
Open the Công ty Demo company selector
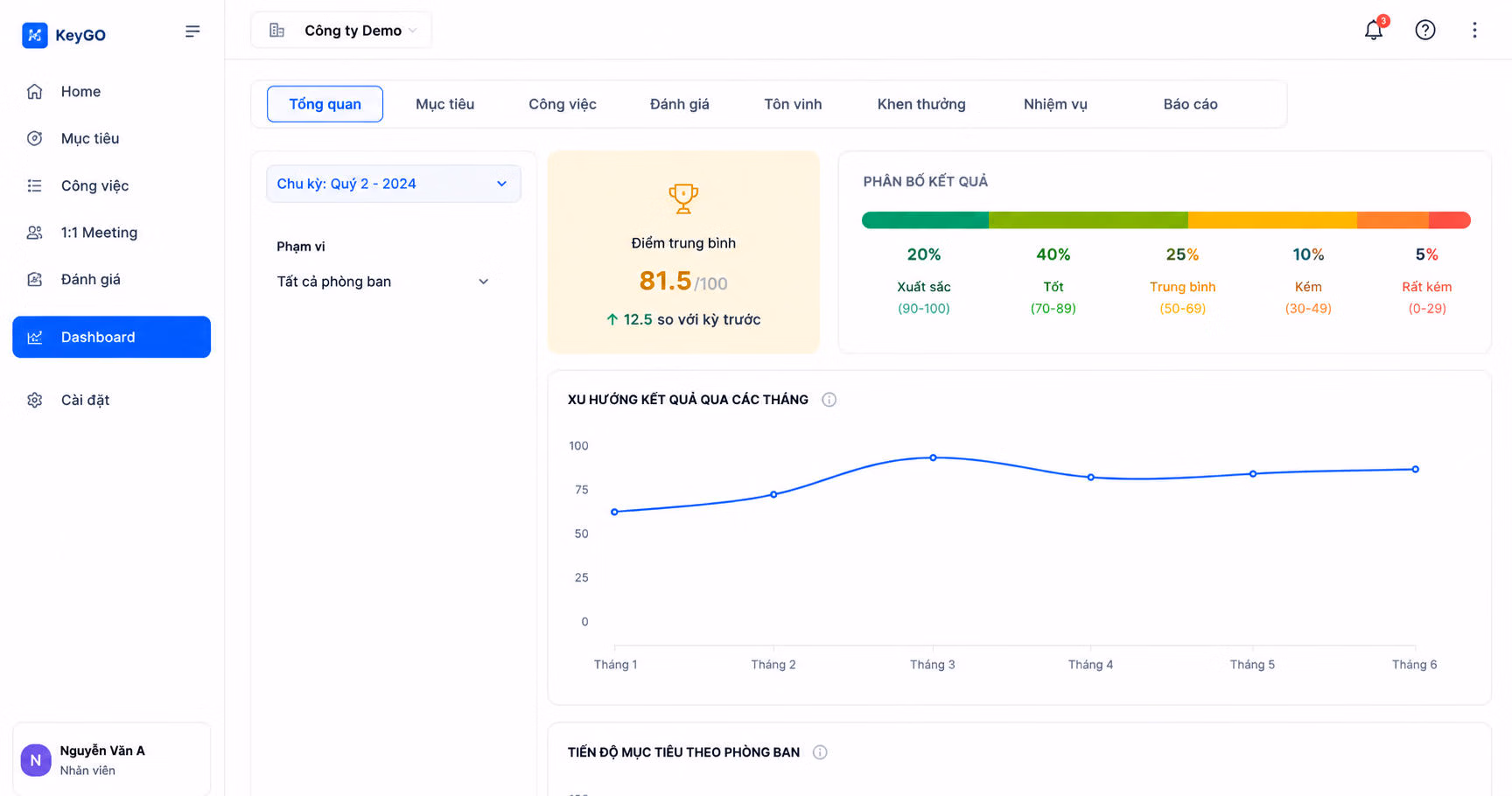[x=341, y=31]
